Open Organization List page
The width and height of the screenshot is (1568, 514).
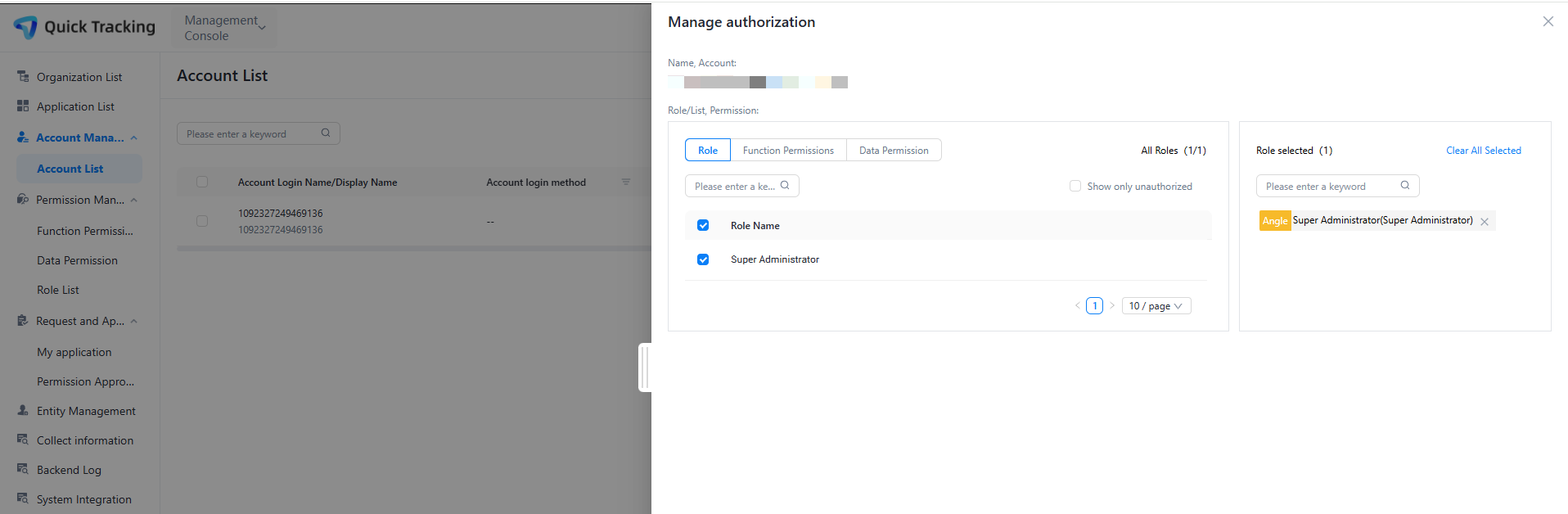(79, 77)
